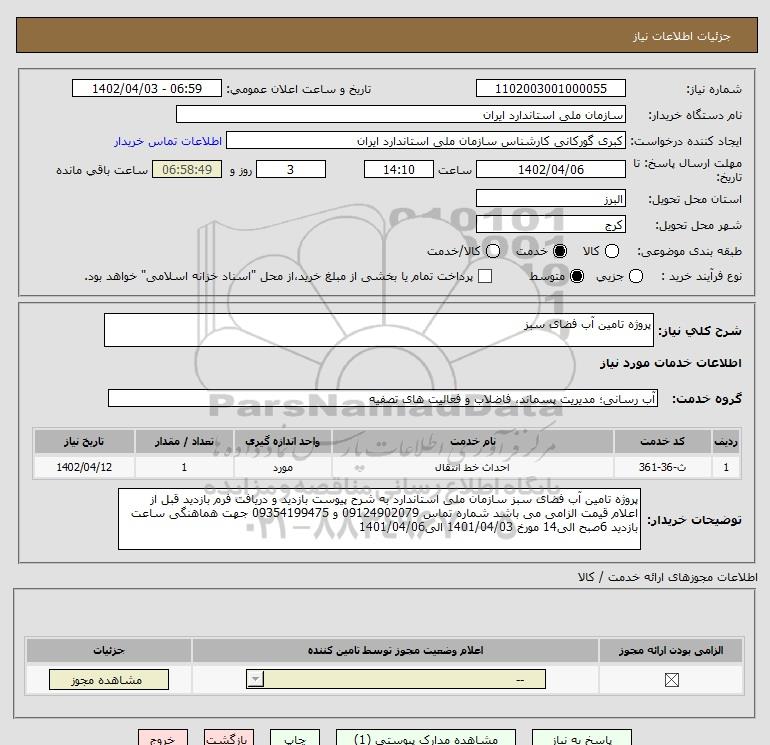770x745 pixels.
Task: Click the response deadline date 1402/04/06
Action: [x=550, y=169]
